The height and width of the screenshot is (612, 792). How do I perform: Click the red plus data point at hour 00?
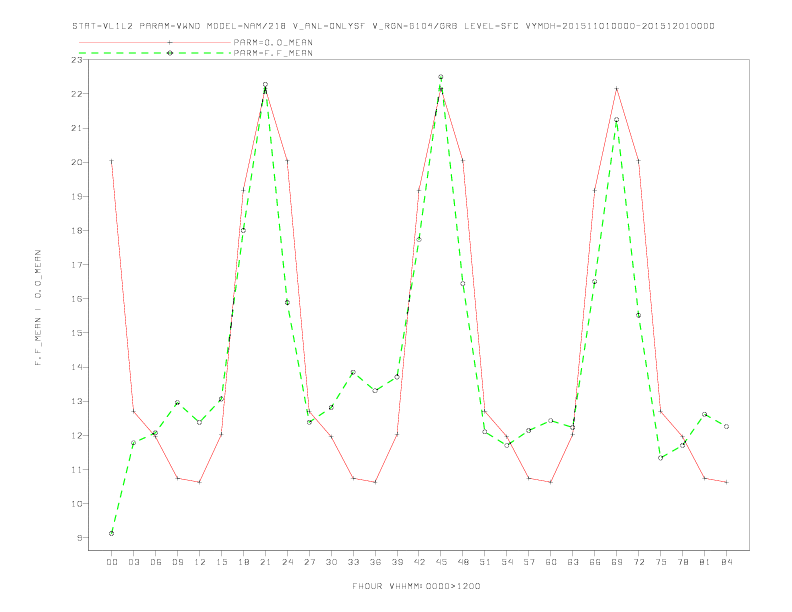pos(112,162)
